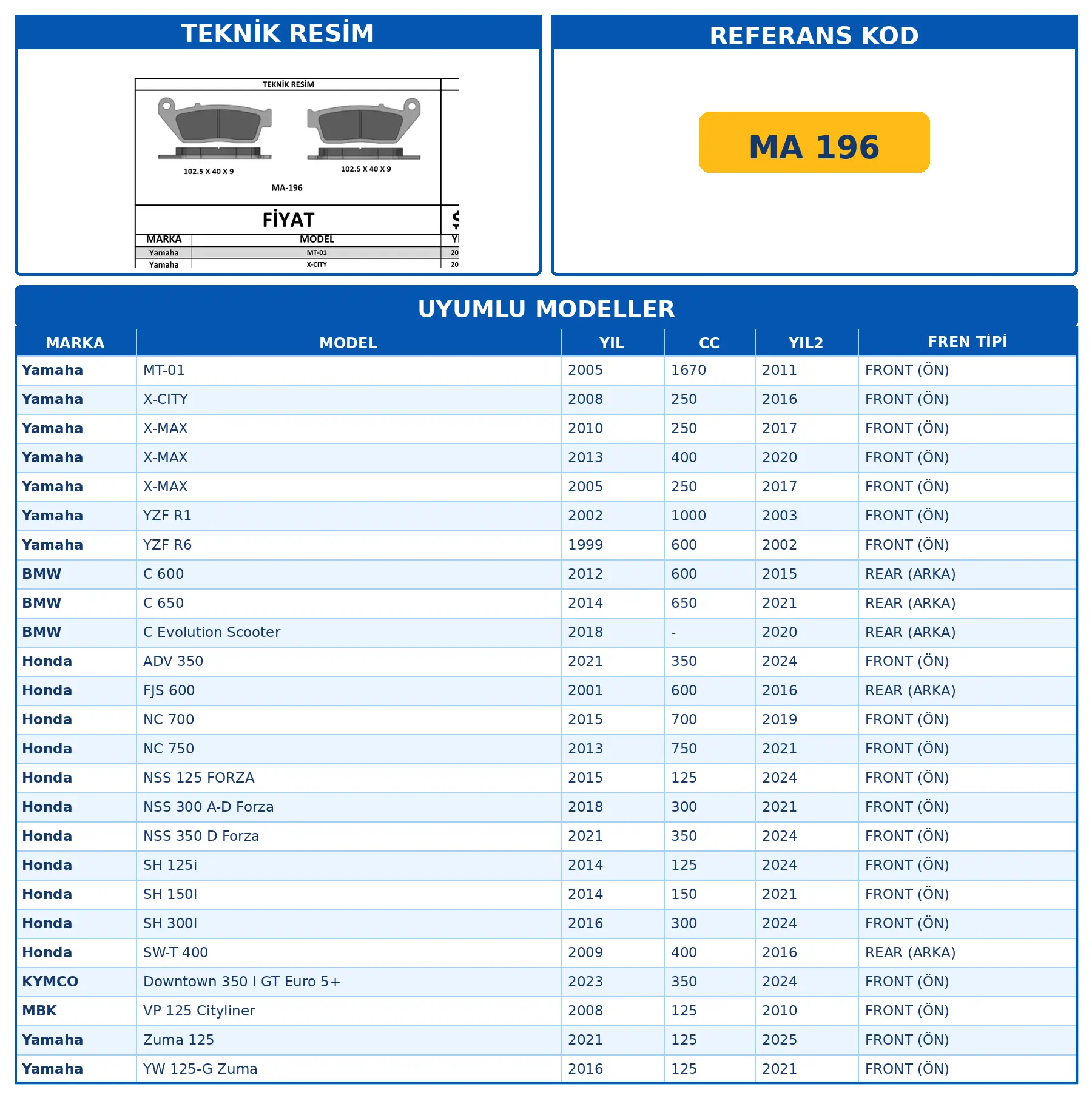The height and width of the screenshot is (1098, 1092).
Task: Click the CC column header
Action: [709, 343]
